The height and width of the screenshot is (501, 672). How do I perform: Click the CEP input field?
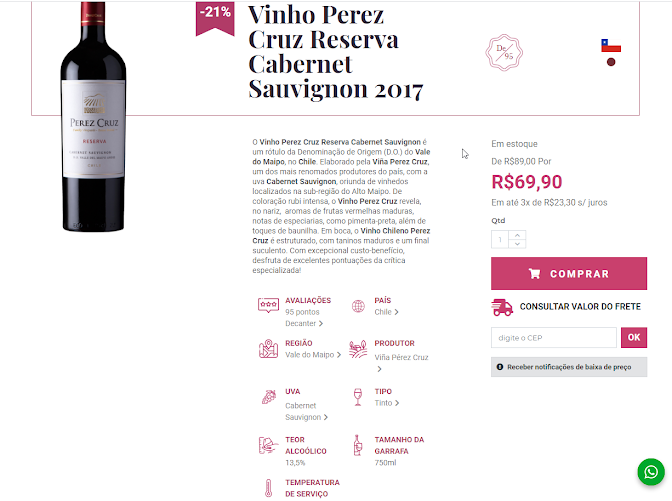(554, 338)
